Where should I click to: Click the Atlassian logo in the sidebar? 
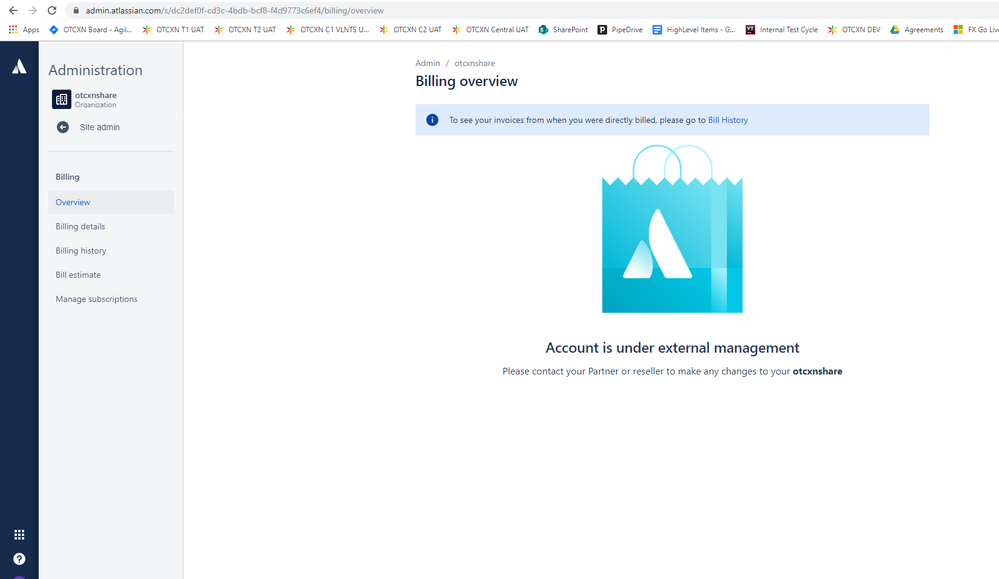pos(19,66)
